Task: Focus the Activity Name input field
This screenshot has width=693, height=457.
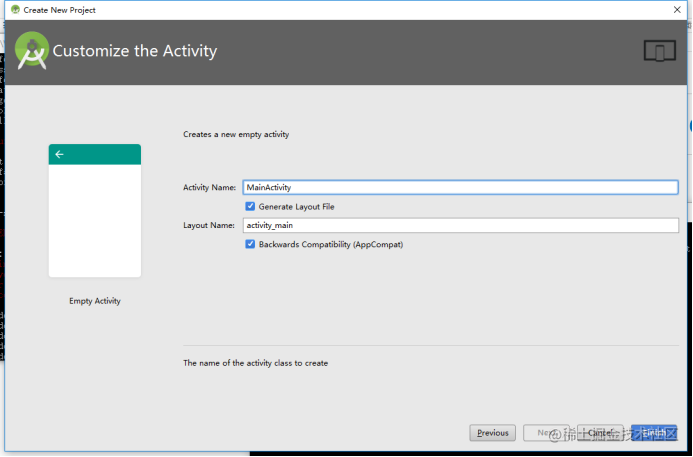Action: click(x=461, y=187)
